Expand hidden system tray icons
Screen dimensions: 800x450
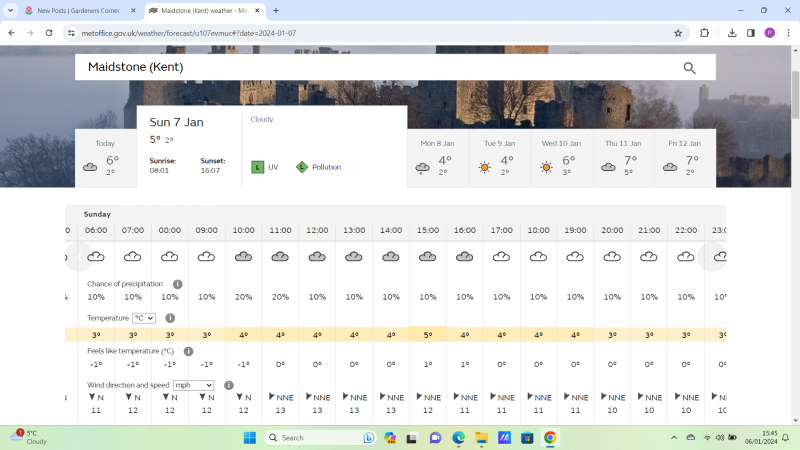[x=674, y=438]
